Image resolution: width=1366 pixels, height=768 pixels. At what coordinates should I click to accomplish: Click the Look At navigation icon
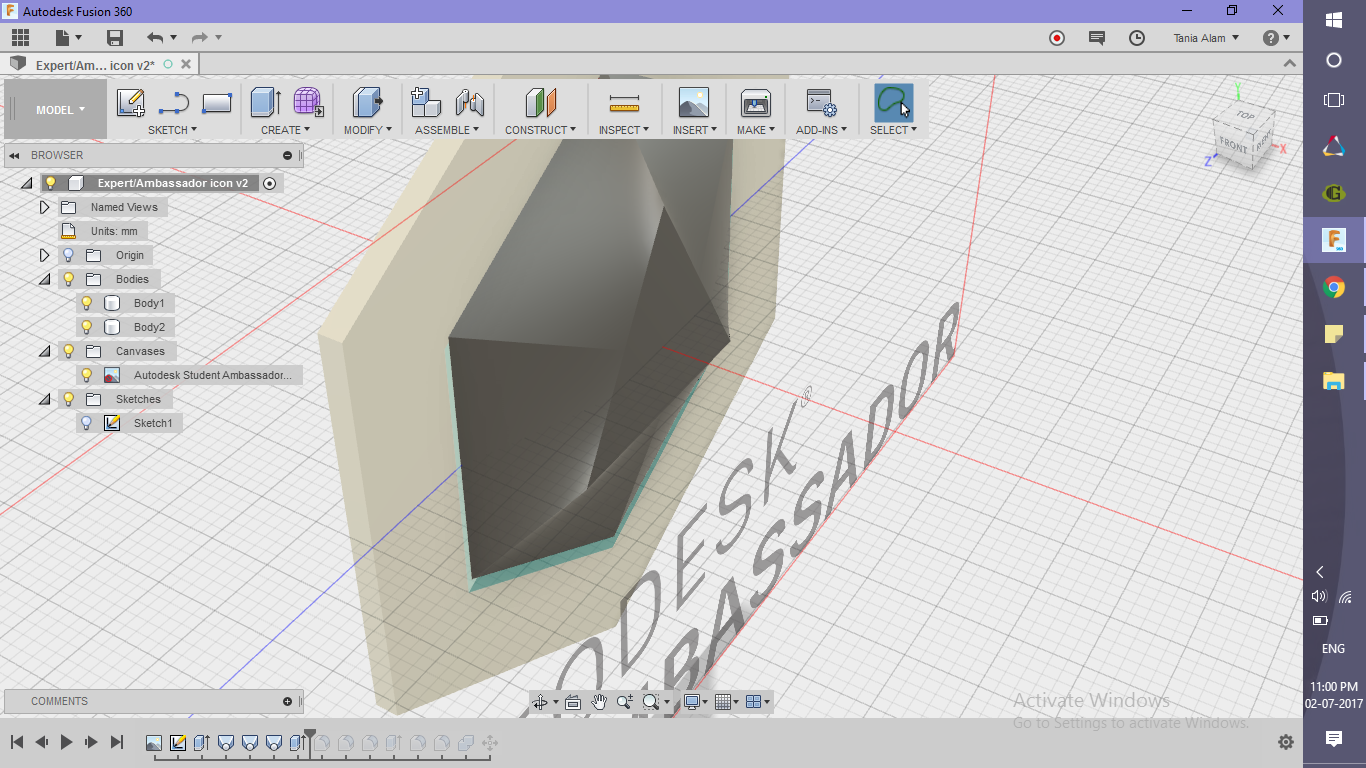tap(573, 702)
